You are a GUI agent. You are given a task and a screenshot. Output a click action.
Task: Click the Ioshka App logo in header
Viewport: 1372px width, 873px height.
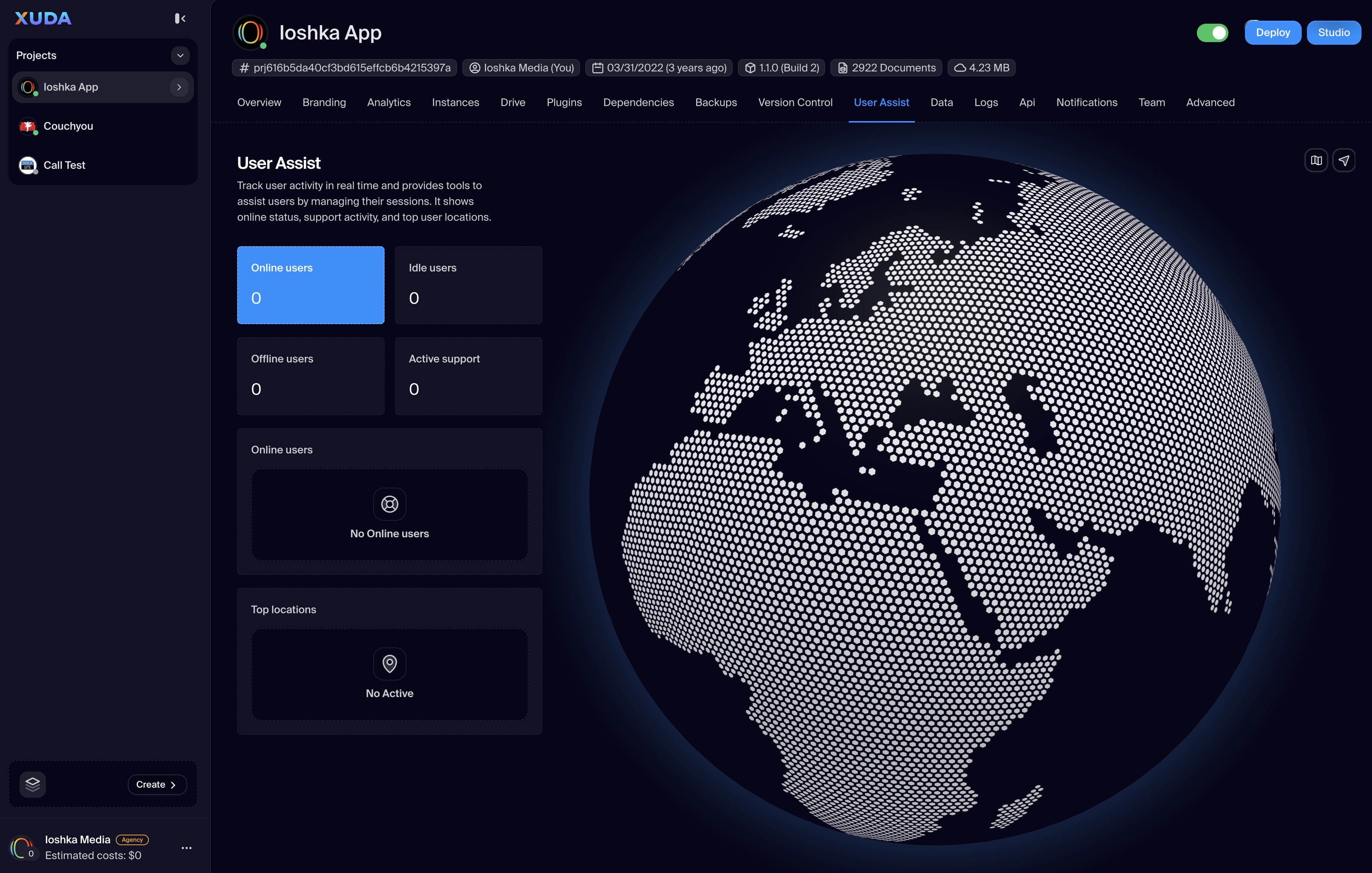(x=250, y=32)
